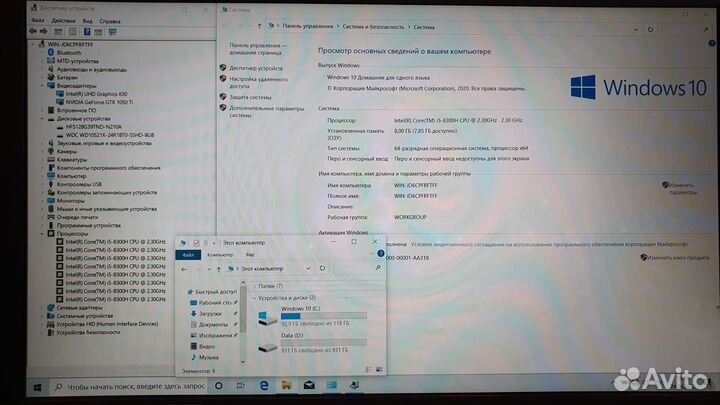Open Вид ribbon tab in explorer

pos(250,254)
